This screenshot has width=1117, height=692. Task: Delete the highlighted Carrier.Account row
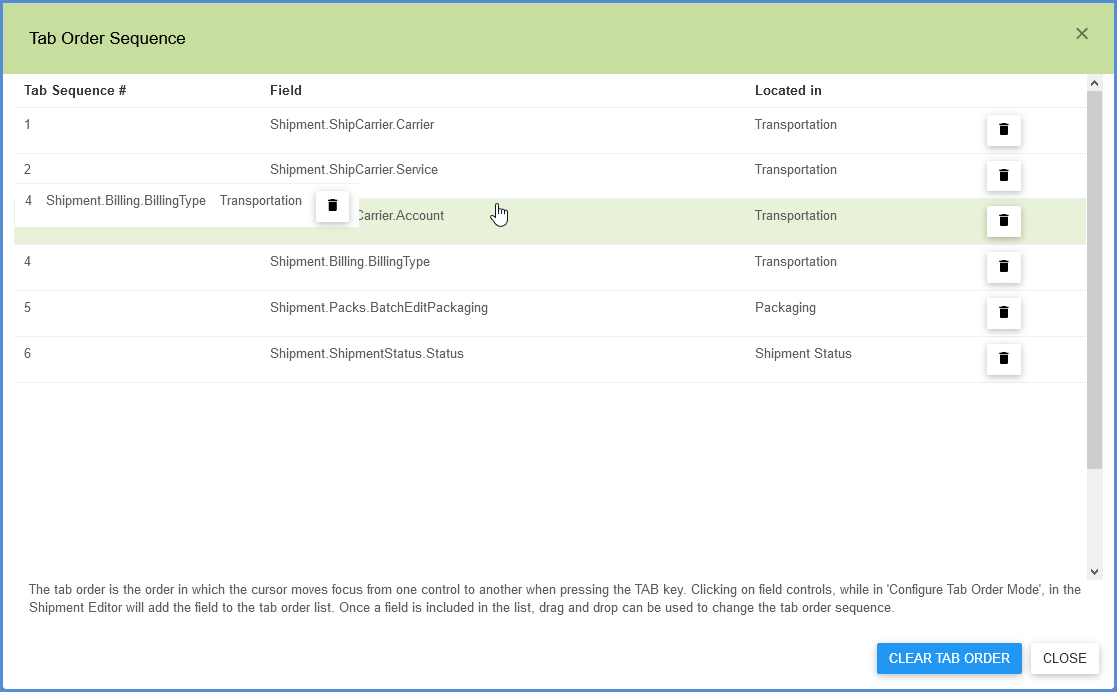[1003, 221]
